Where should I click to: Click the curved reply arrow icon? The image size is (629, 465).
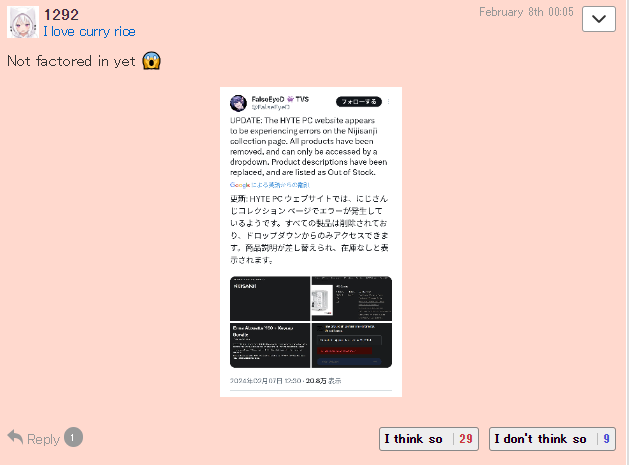[x=15, y=437]
